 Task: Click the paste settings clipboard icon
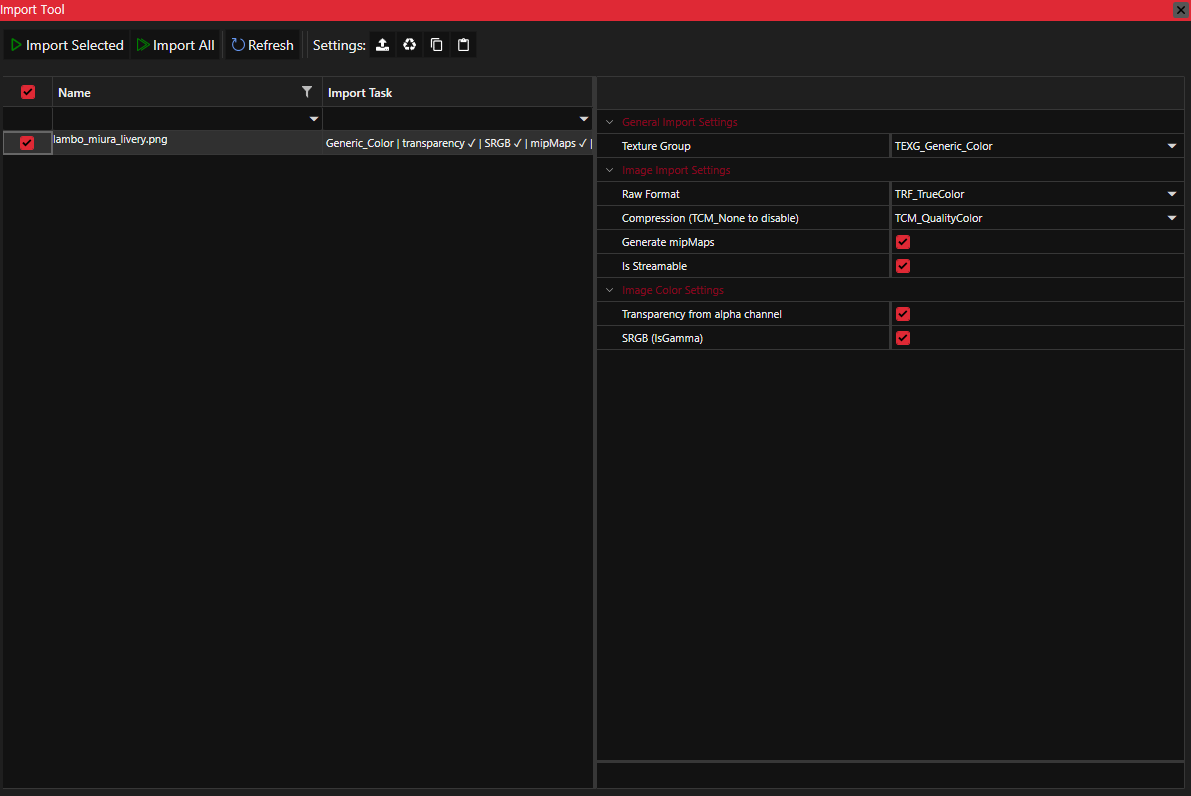(x=463, y=45)
